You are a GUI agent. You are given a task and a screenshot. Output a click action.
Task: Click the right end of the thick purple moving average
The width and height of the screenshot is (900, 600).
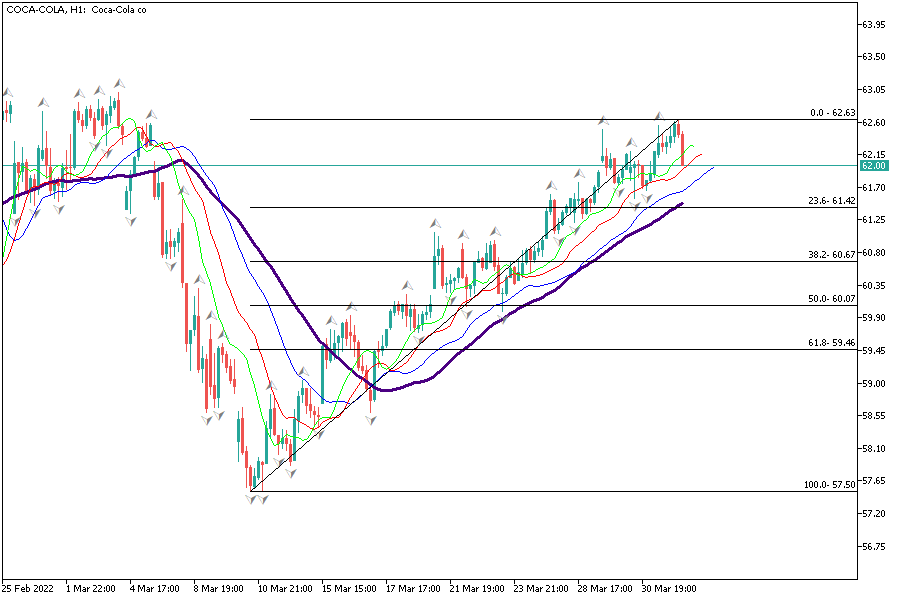[x=681, y=204]
